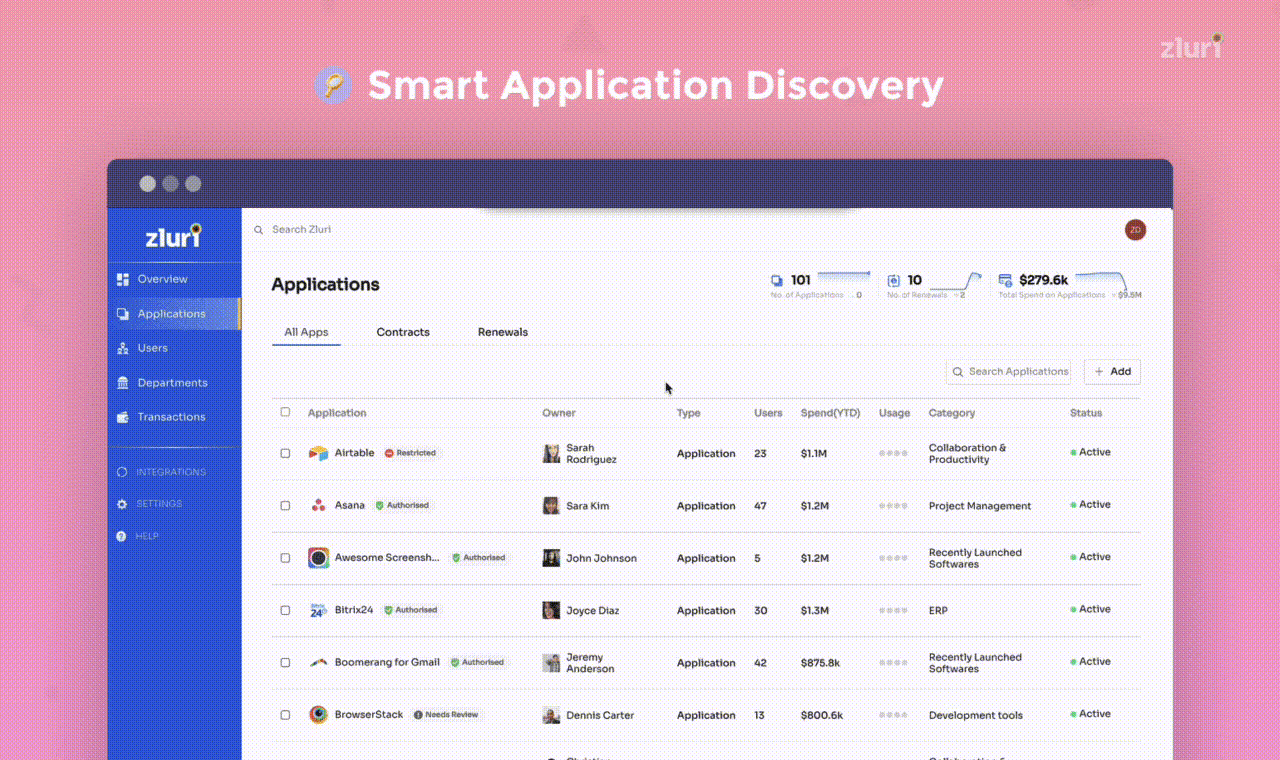Image resolution: width=1280 pixels, height=760 pixels.
Task: Click the Restricted status badge on Airtable
Action: 411,452
